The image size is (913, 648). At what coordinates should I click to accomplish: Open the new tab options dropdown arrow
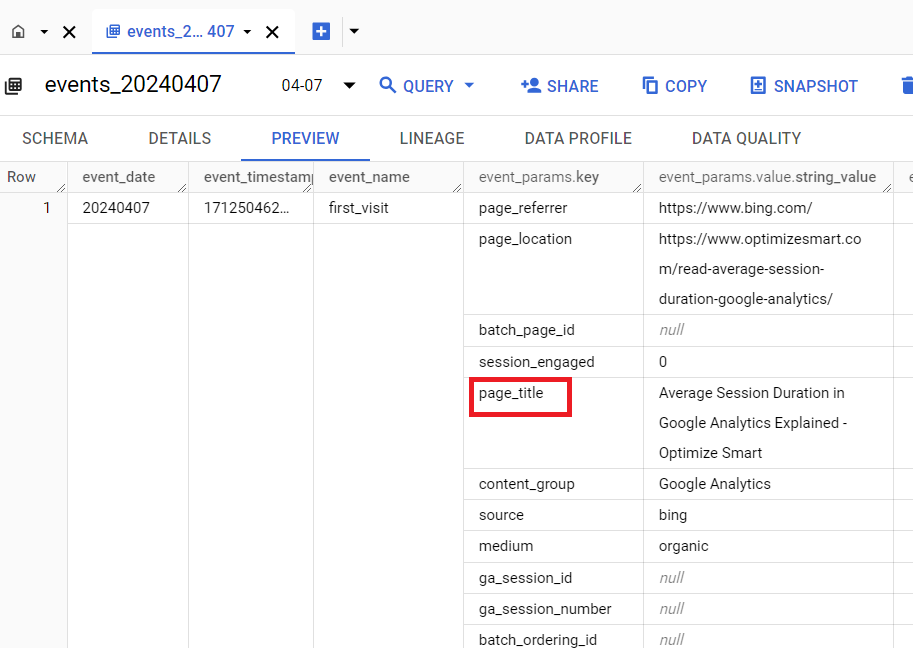click(354, 32)
